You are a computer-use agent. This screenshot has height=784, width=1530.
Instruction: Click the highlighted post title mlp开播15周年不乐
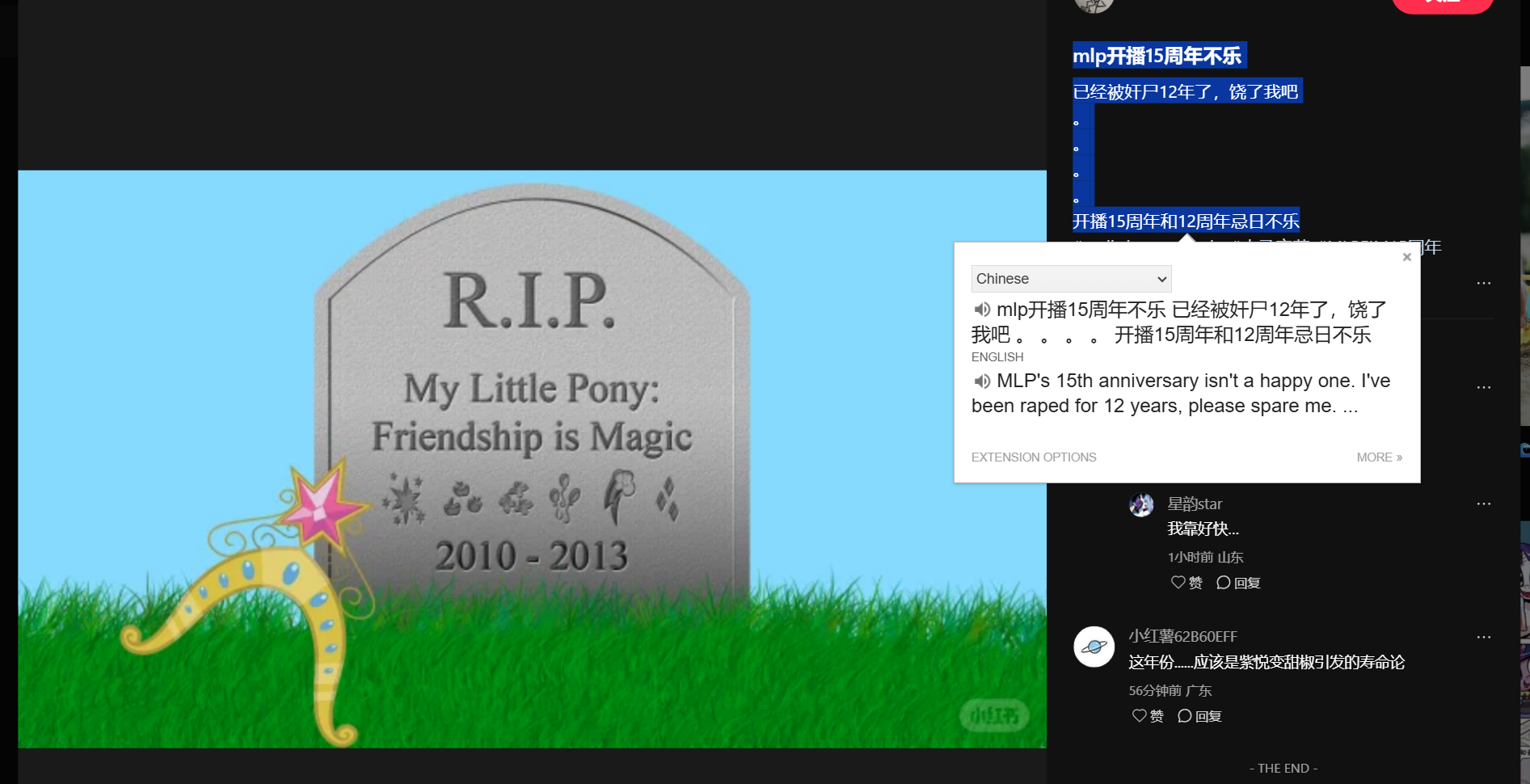(1157, 56)
